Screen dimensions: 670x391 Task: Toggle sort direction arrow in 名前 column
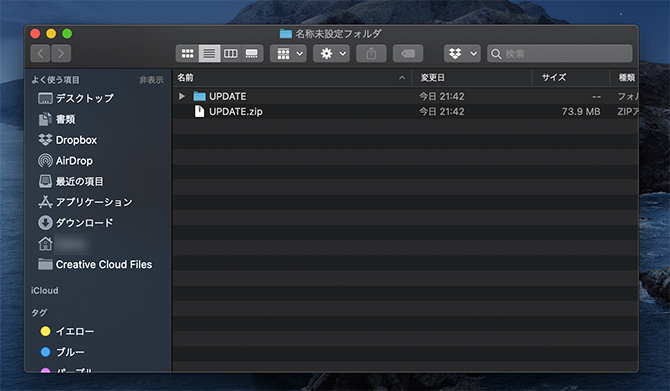pyautogui.click(x=402, y=78)
